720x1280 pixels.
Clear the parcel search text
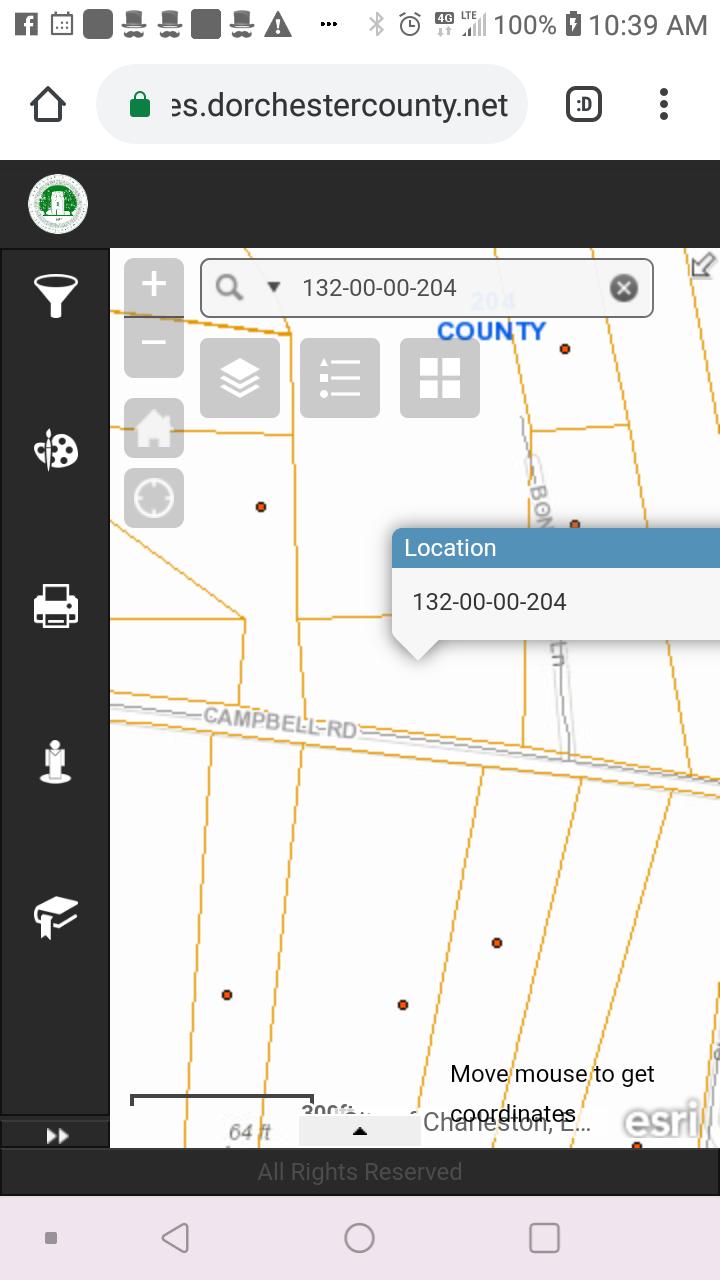pyautogui.click(x=623, y=288)
